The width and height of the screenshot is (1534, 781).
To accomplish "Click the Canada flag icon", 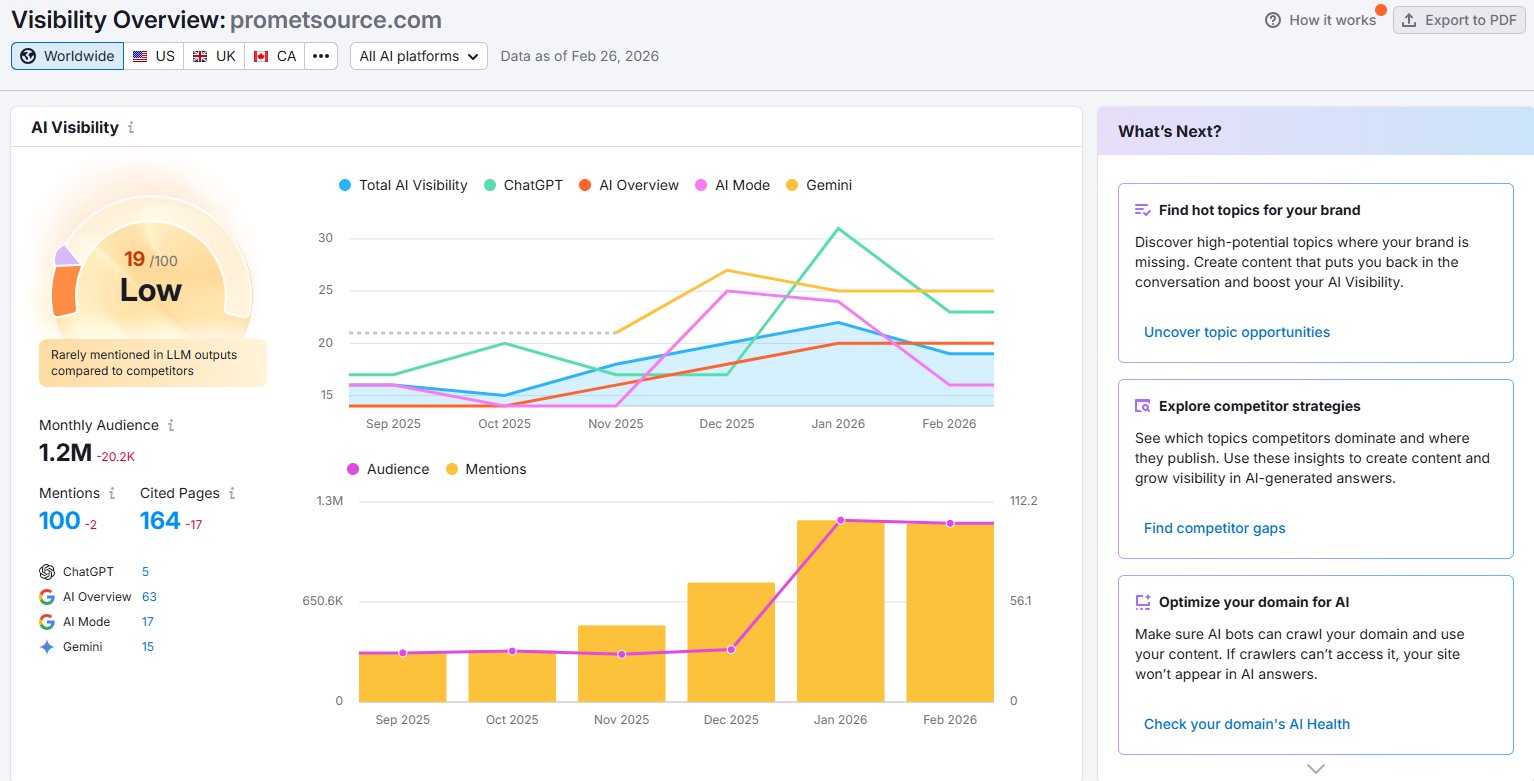I will pyautogui.click(x=261, y=56).
